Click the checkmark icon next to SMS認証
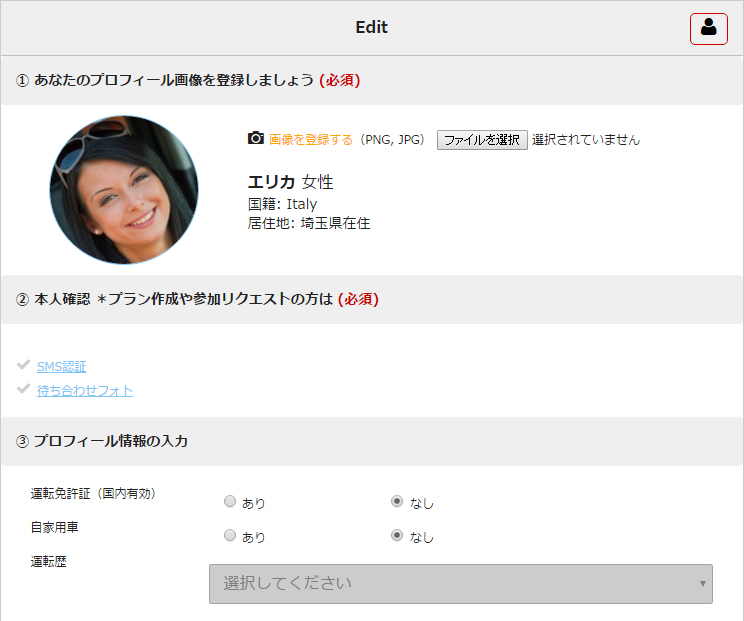 pos(24,366)
